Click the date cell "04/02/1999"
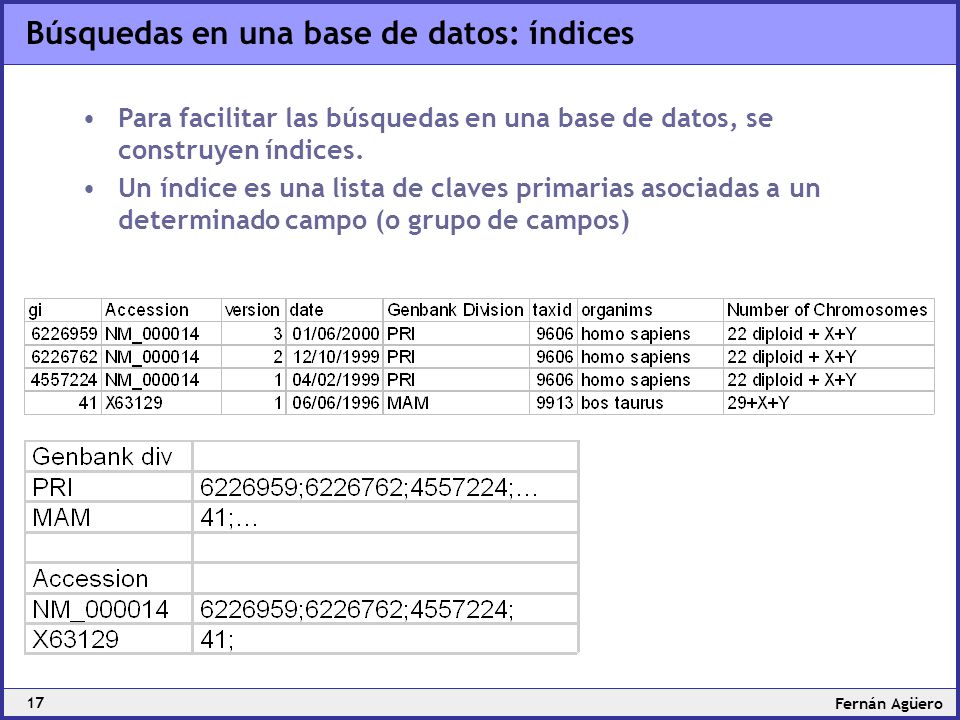 click(336, 380)
